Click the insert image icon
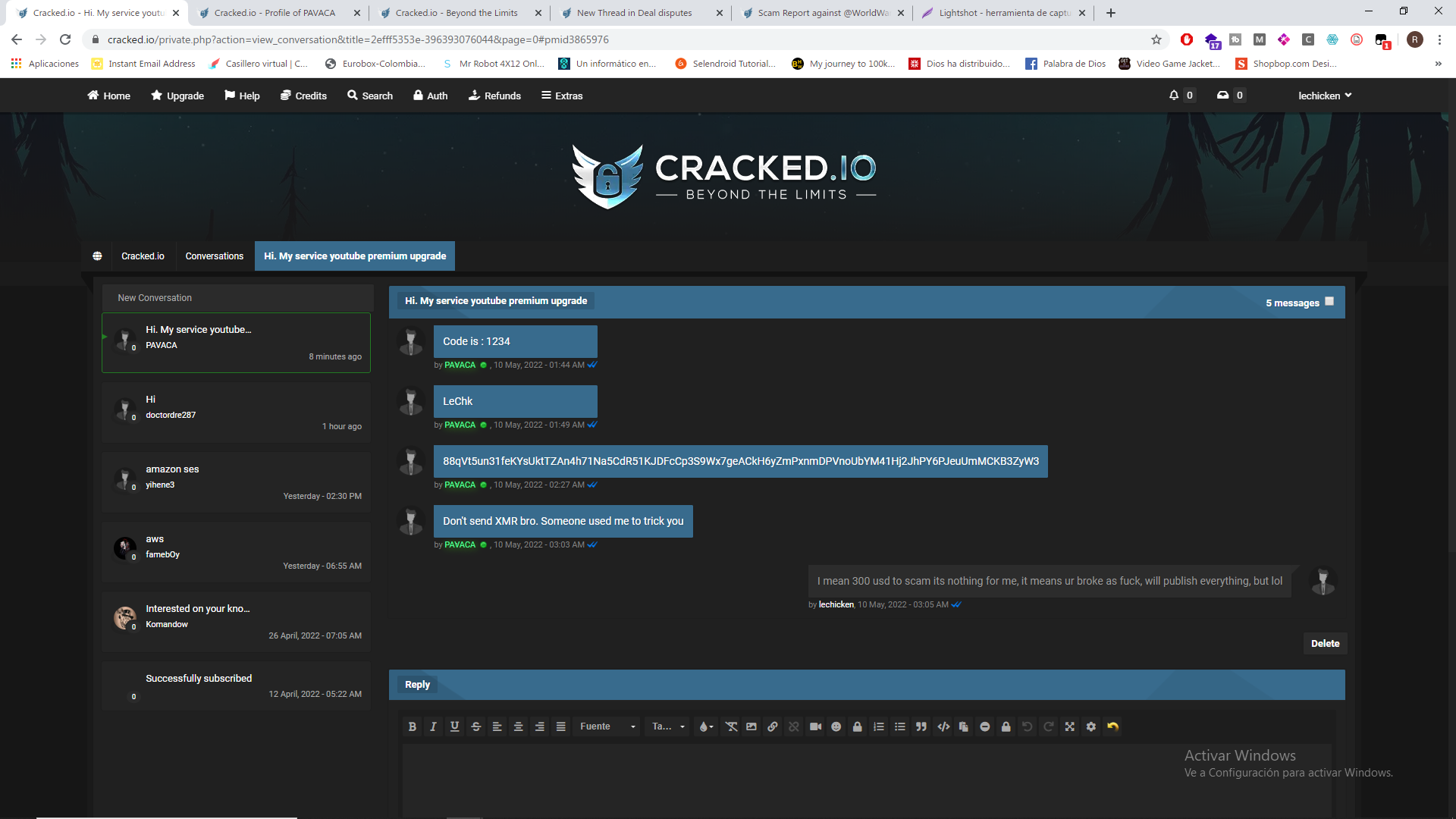The height and width of the screenshot is (819, 1456). [751, 727]
